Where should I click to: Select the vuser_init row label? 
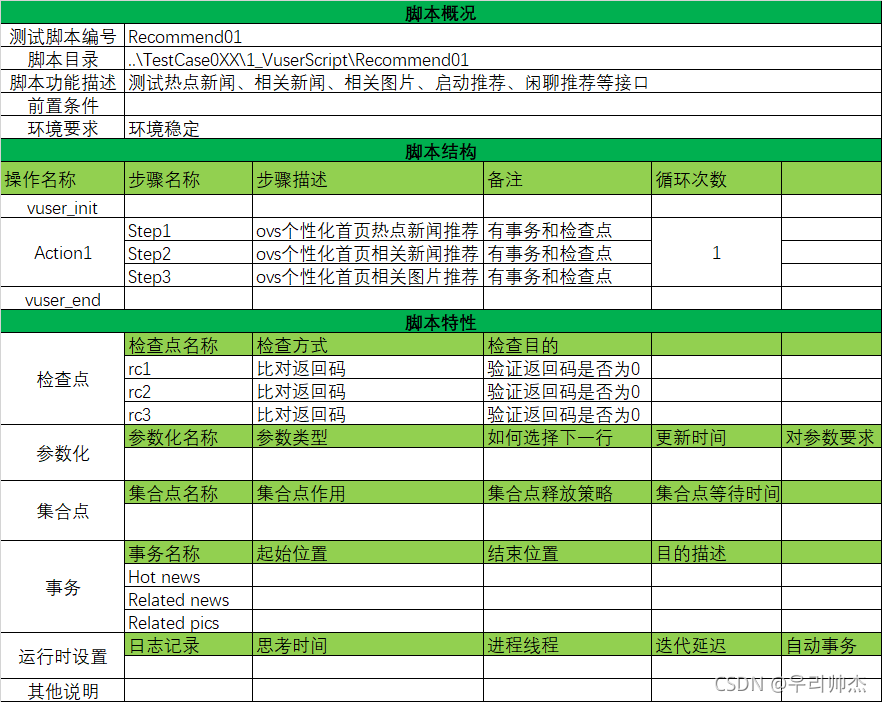pyautogui.click(x=62, y=207)
